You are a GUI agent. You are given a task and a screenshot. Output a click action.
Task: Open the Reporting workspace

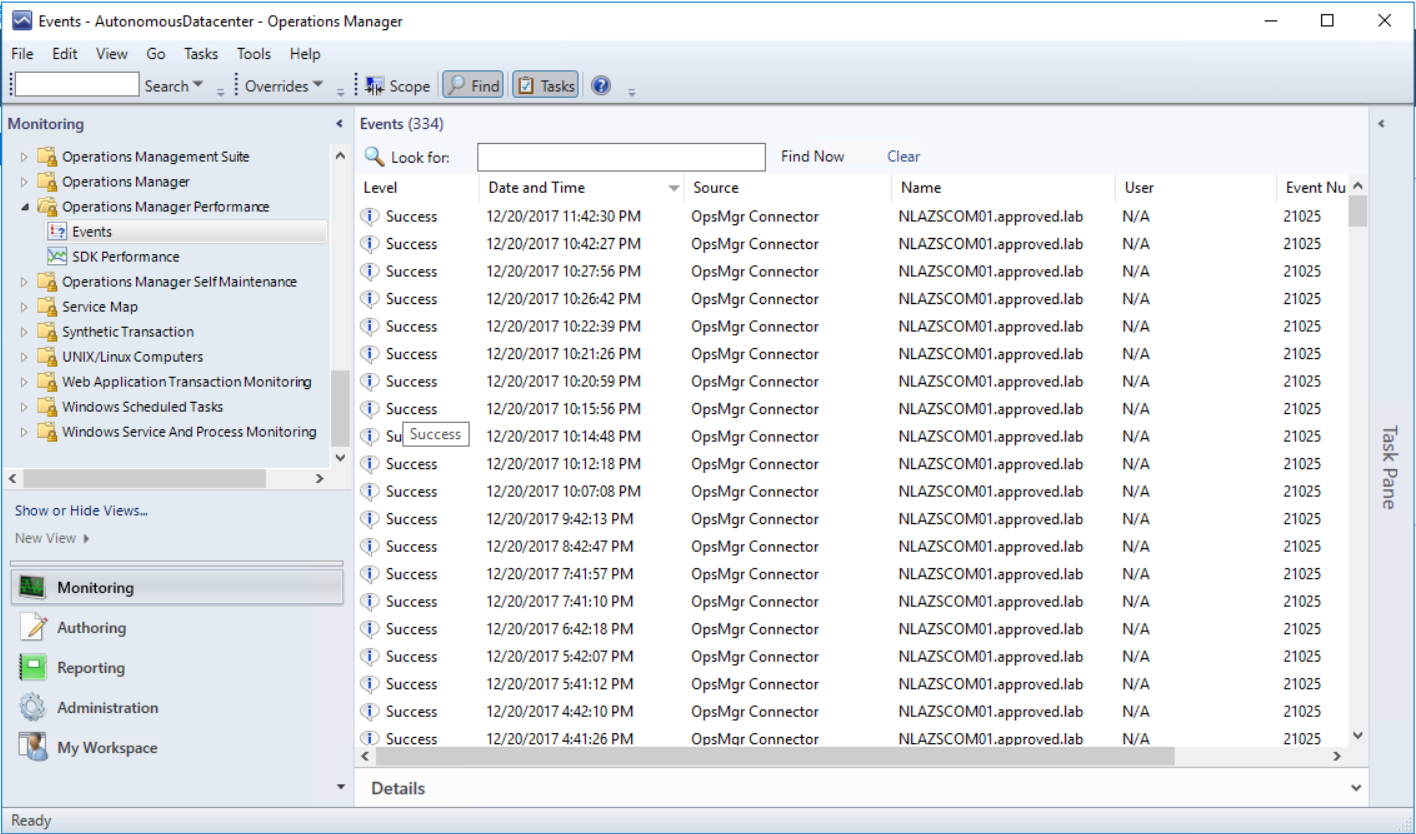(x=90, y=668)
